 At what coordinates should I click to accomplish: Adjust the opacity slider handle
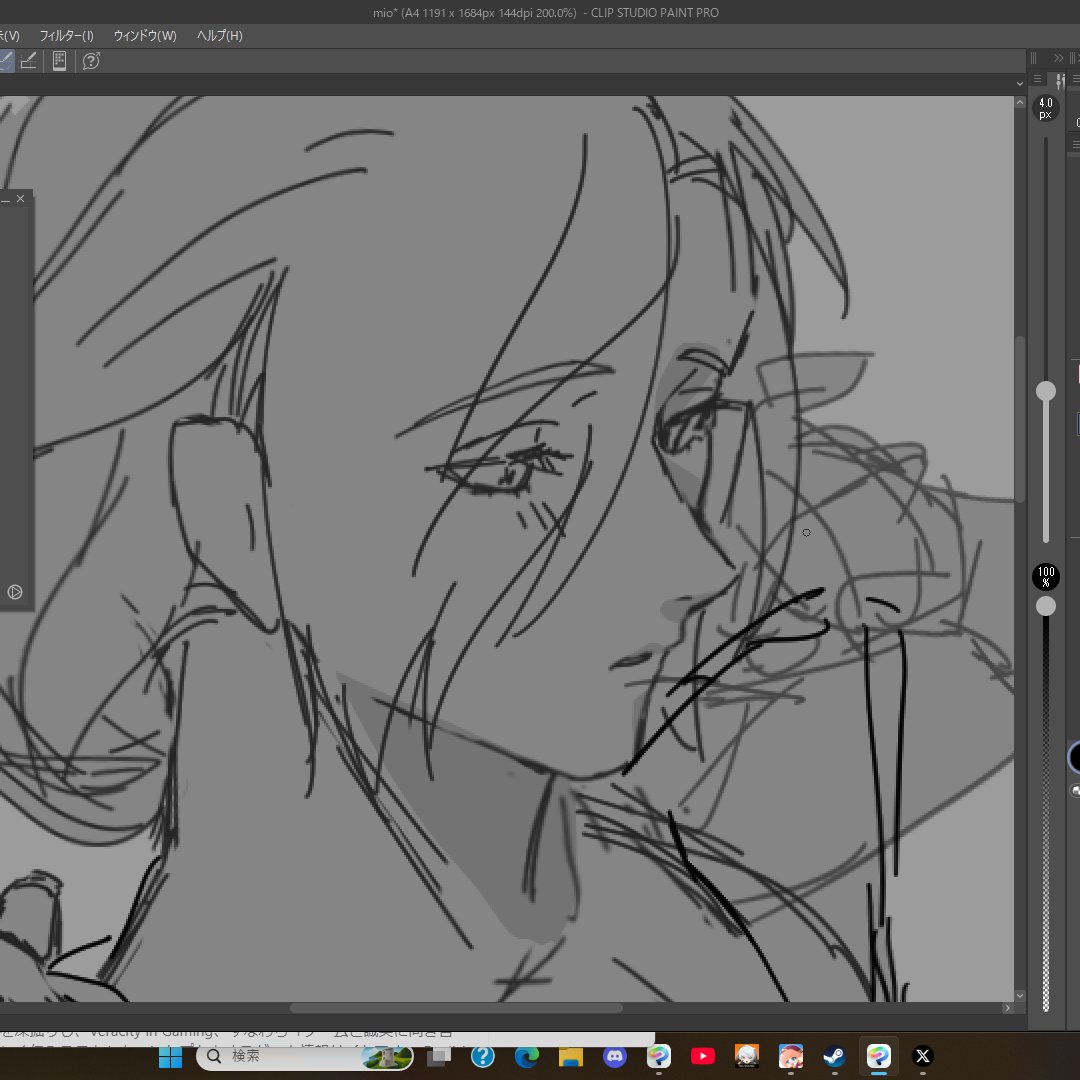point(1046,606)
